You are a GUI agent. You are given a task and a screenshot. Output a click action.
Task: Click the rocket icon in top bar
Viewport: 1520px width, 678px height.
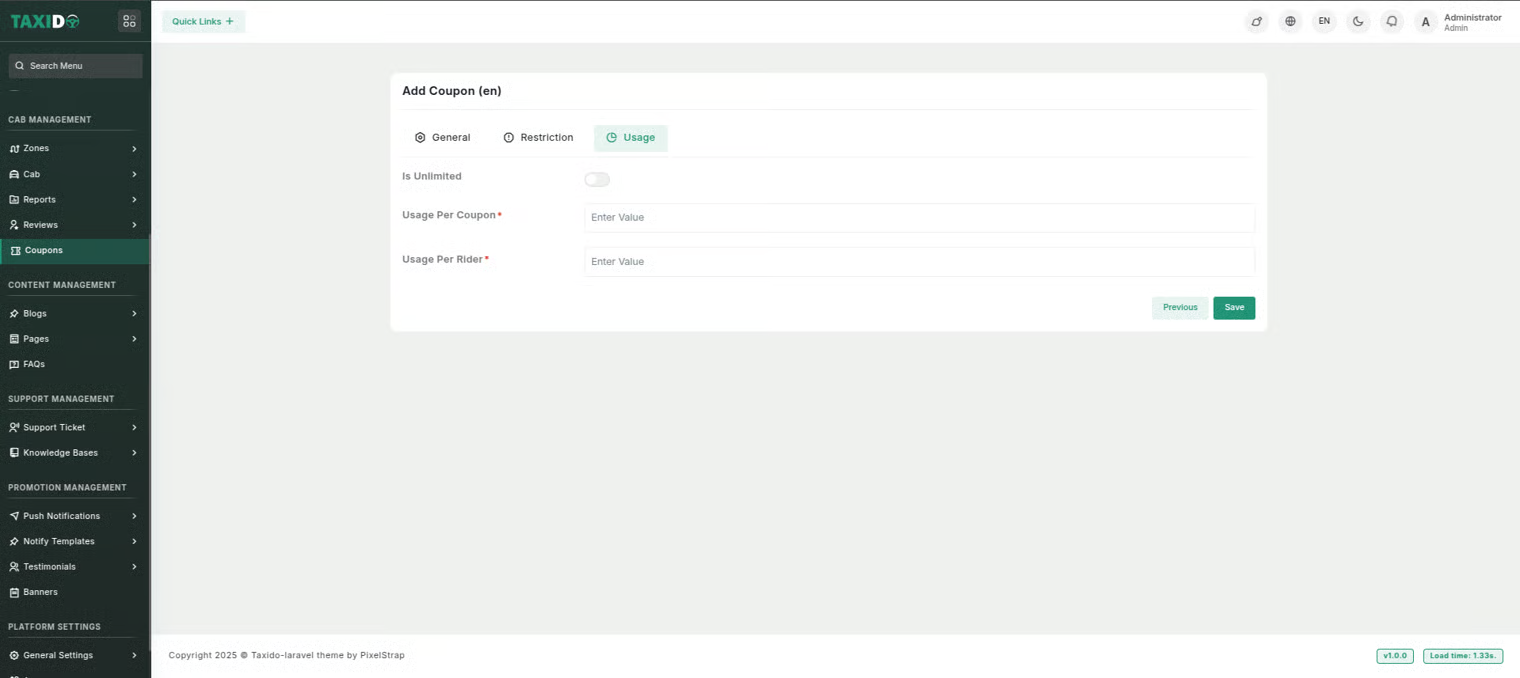(x=1256, y=21)
